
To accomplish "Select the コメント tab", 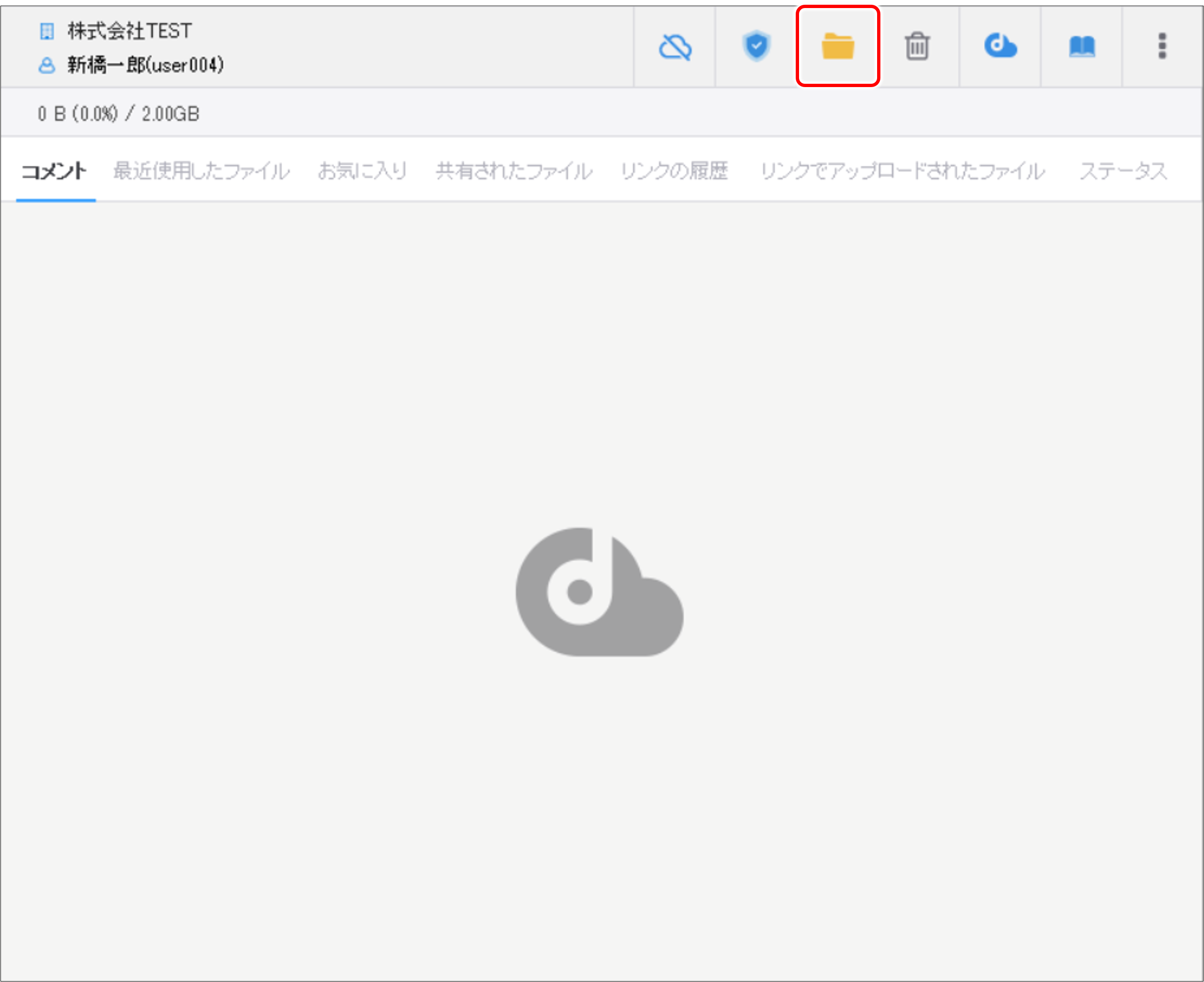I will coord(55,171).
